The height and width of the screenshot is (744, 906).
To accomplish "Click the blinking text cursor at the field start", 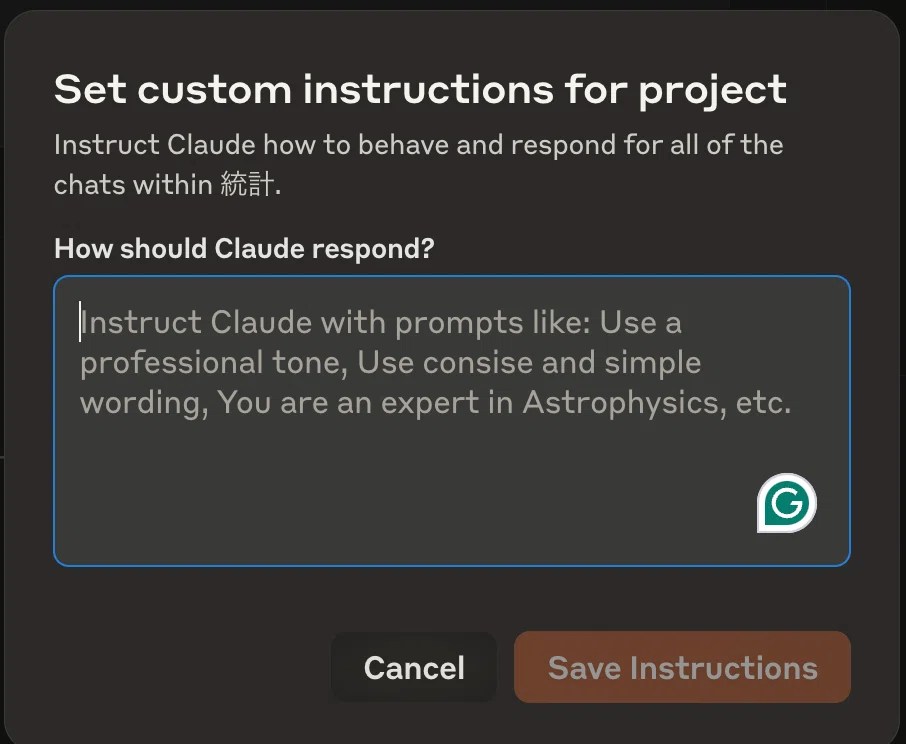I will tap(80, 321).
